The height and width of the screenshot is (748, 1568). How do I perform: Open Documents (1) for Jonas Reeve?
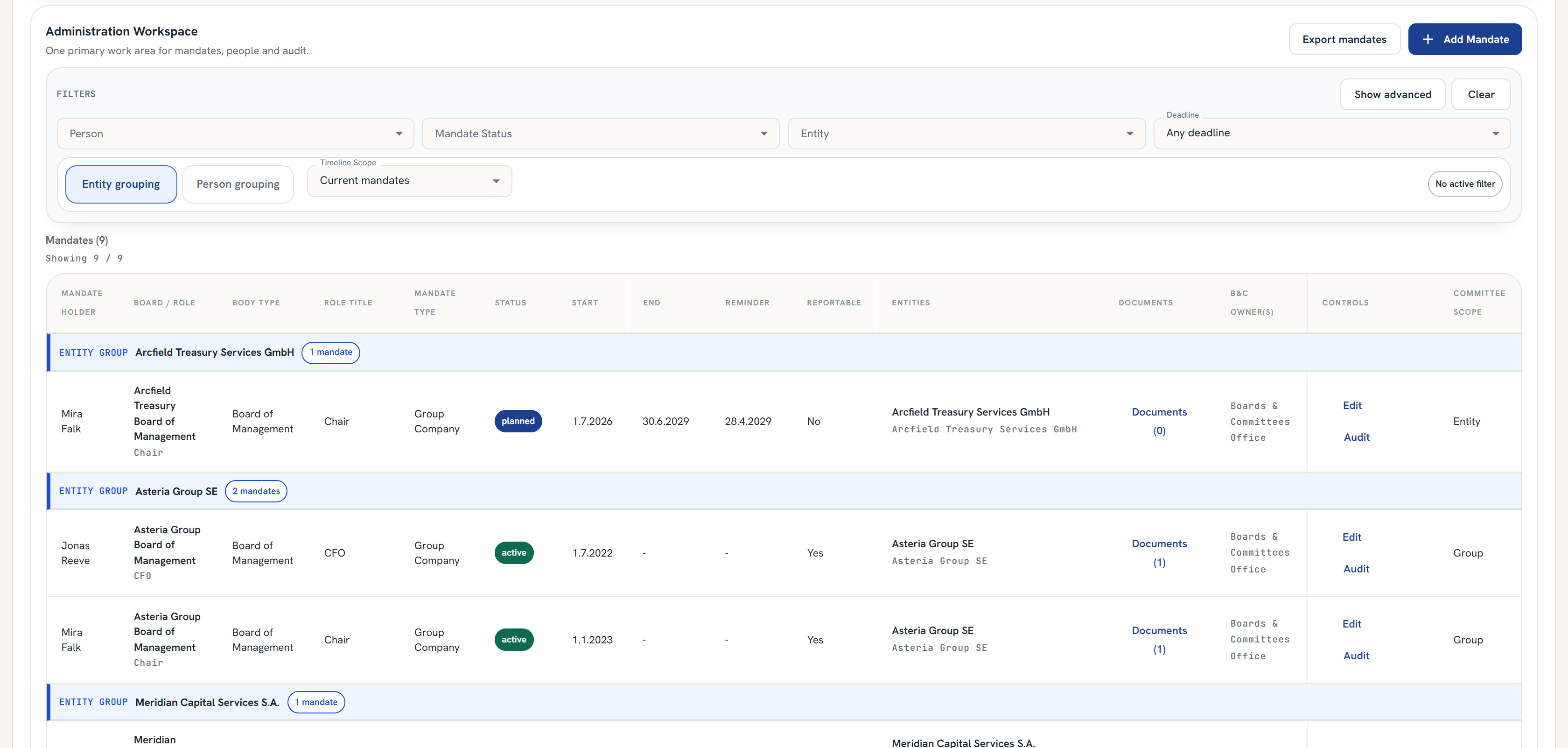[x=1159, y=553]
